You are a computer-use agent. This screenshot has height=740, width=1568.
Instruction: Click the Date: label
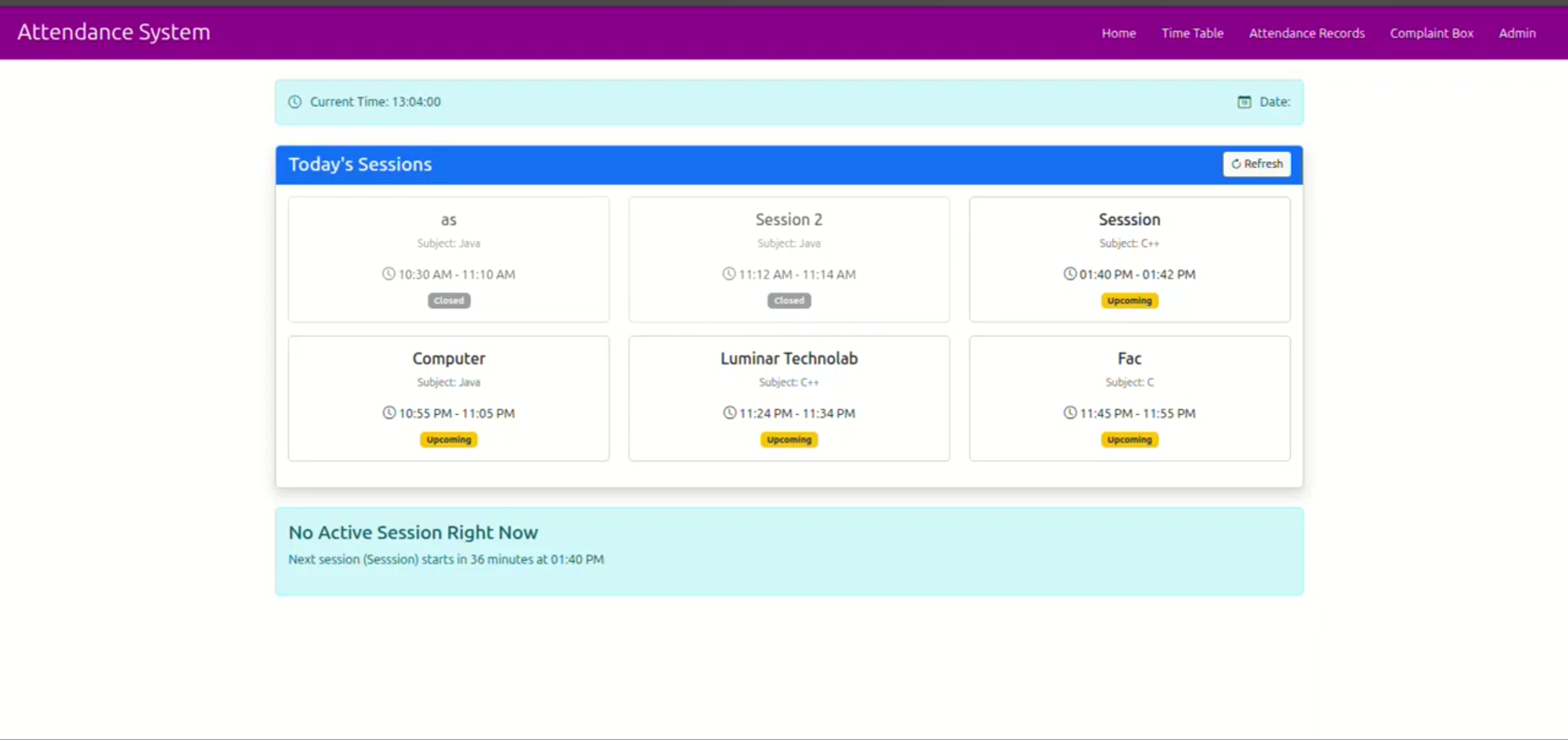pyautogui.click(x=1274, y=102)
